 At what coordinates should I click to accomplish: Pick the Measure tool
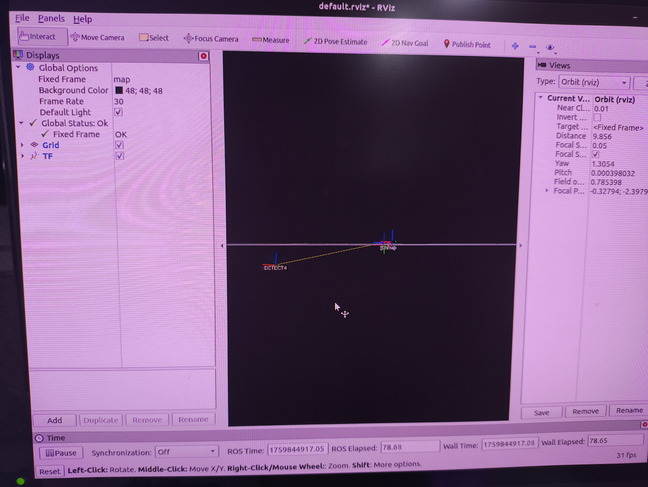[x=271, y=40]
